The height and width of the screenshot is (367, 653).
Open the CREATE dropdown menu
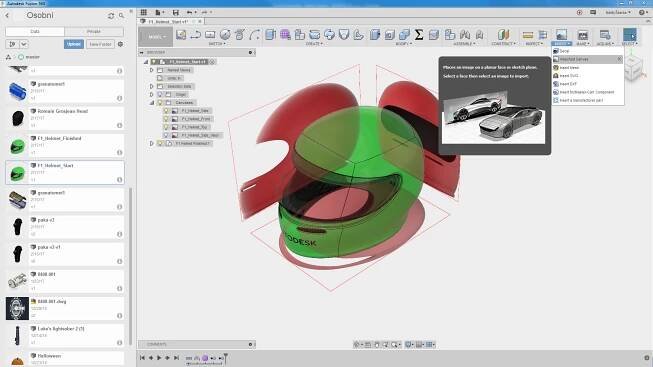coord(314,44)
